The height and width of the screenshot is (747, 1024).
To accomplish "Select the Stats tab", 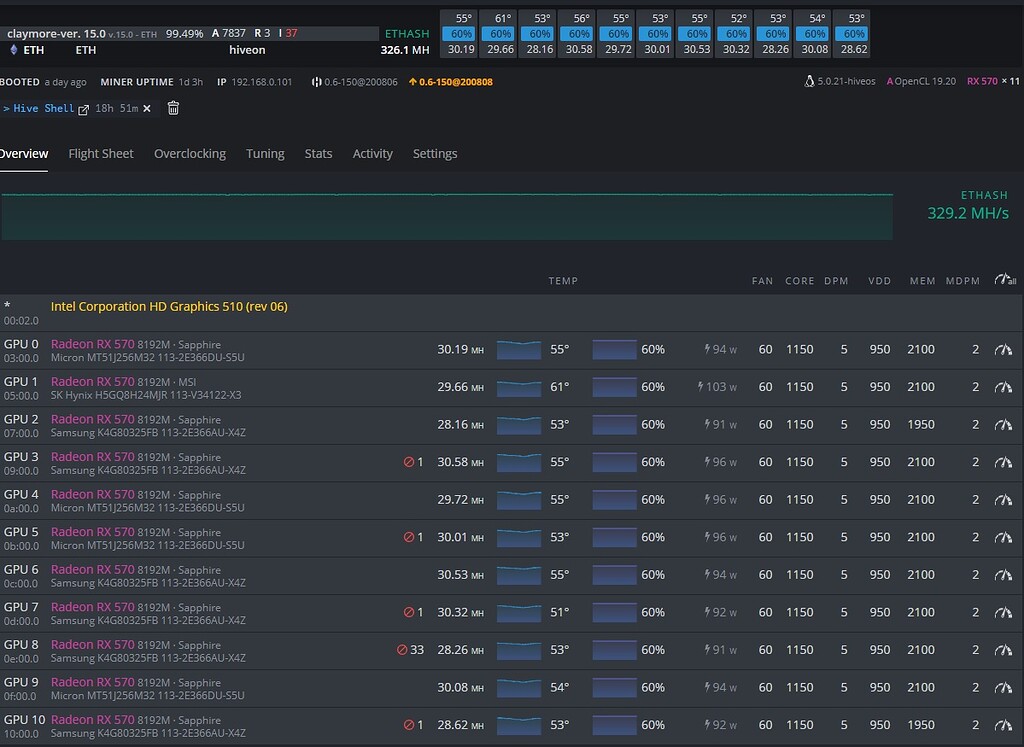I will tap(318, 154).
